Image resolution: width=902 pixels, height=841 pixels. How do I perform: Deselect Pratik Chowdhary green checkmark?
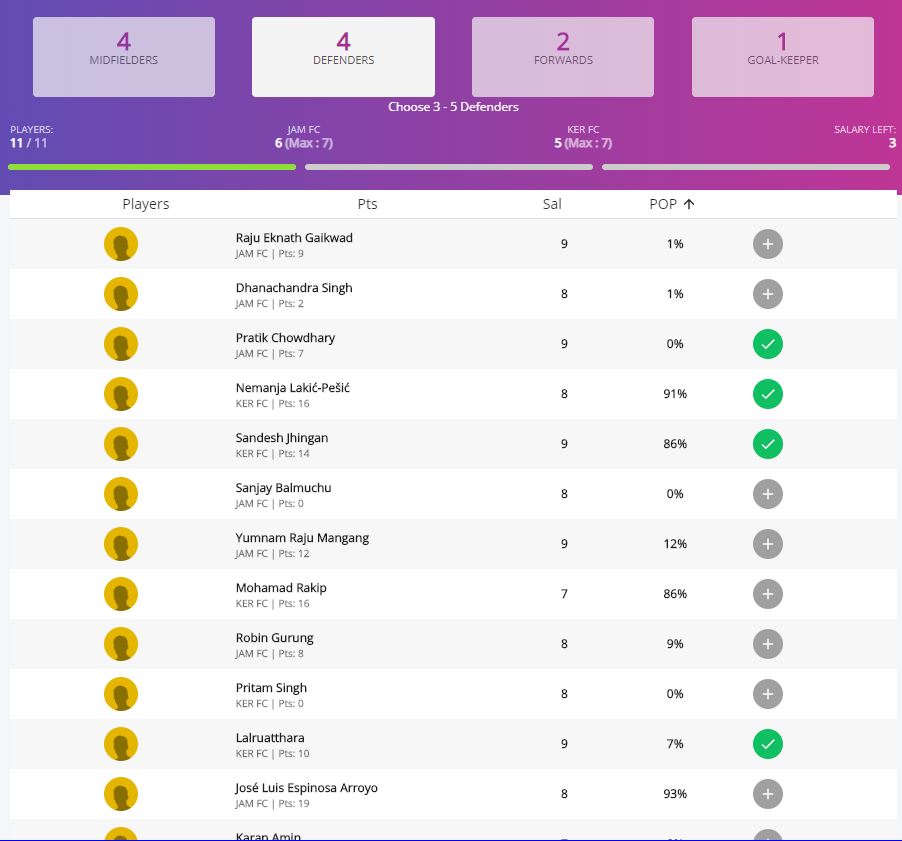point(767,344)
